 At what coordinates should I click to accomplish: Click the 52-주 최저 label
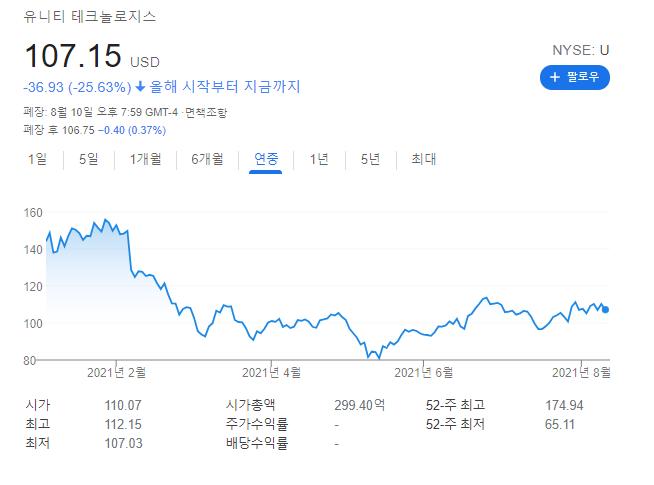pos(455,424)
